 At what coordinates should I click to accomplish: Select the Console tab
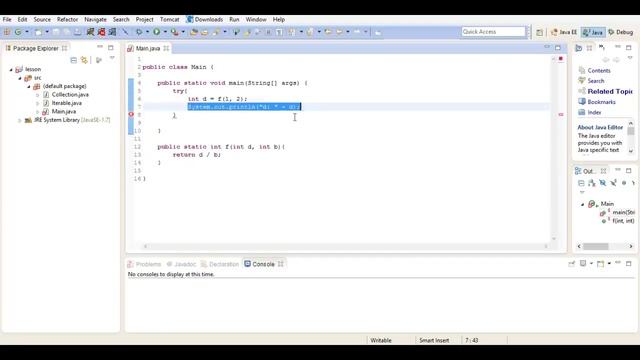click(263, 264)
